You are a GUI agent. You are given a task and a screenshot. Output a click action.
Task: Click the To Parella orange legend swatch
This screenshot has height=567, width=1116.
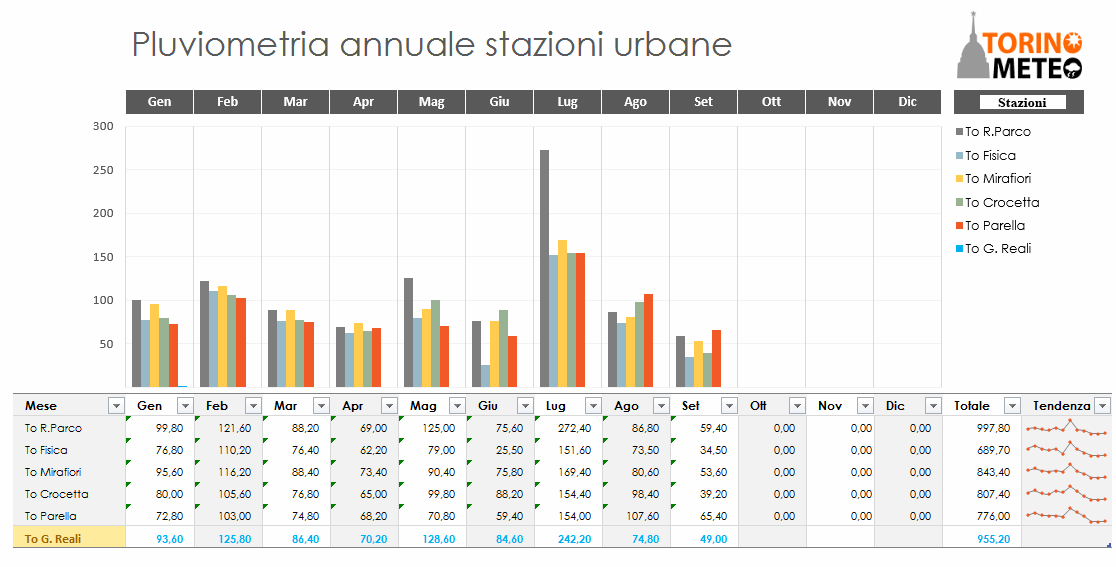(959, 226)
